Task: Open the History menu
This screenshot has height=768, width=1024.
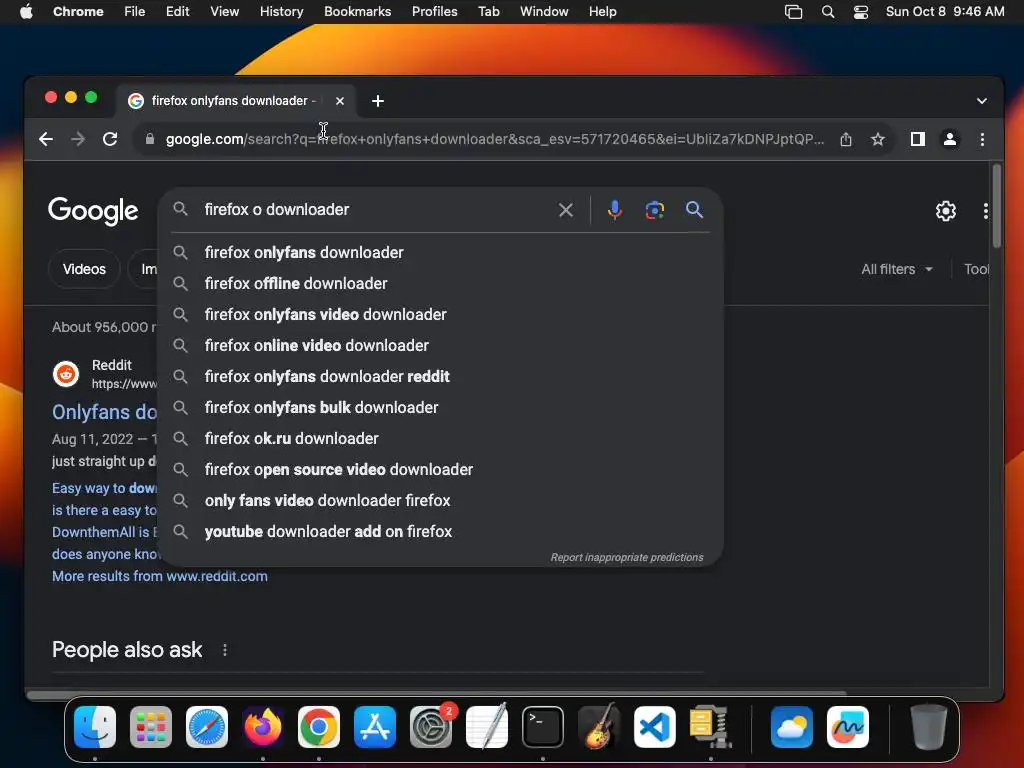Action: 281,12
